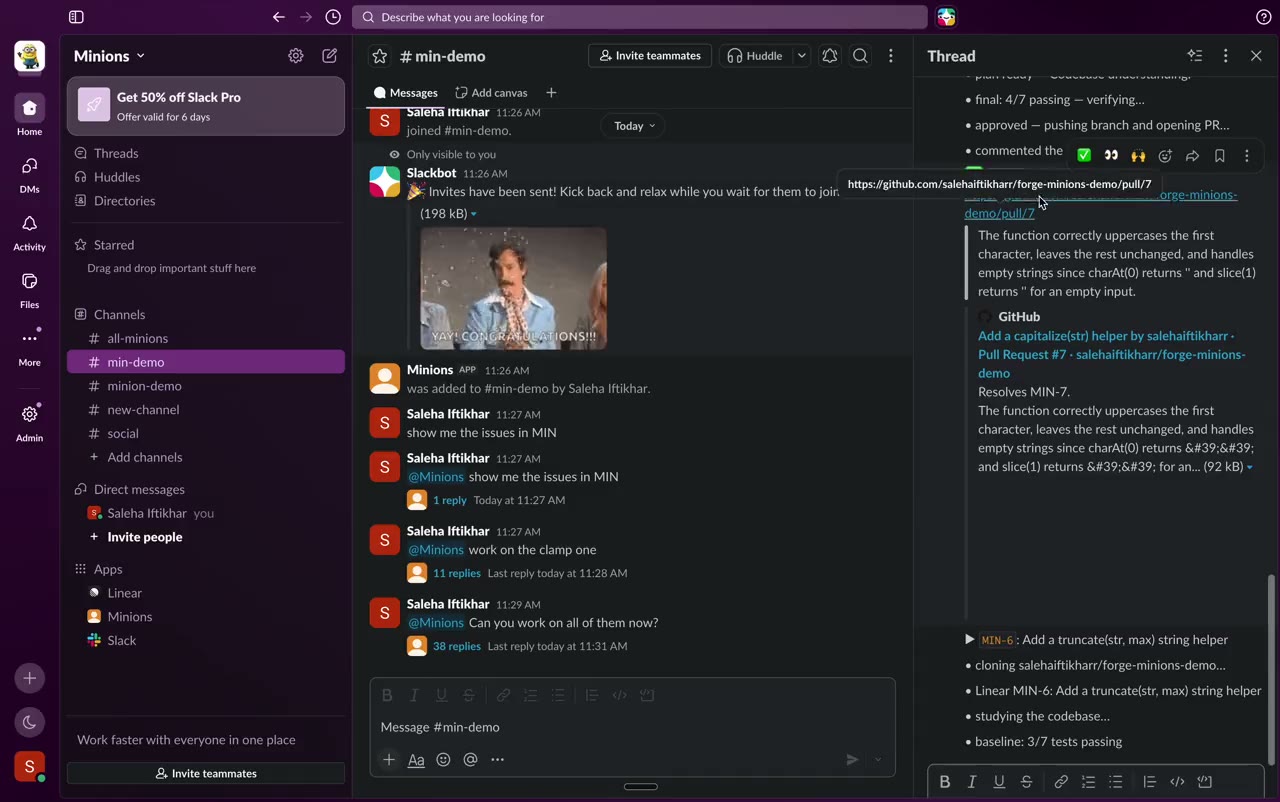Star the min-demo channel
Screen dimensions: 1280x802
(x=379, y=56)
